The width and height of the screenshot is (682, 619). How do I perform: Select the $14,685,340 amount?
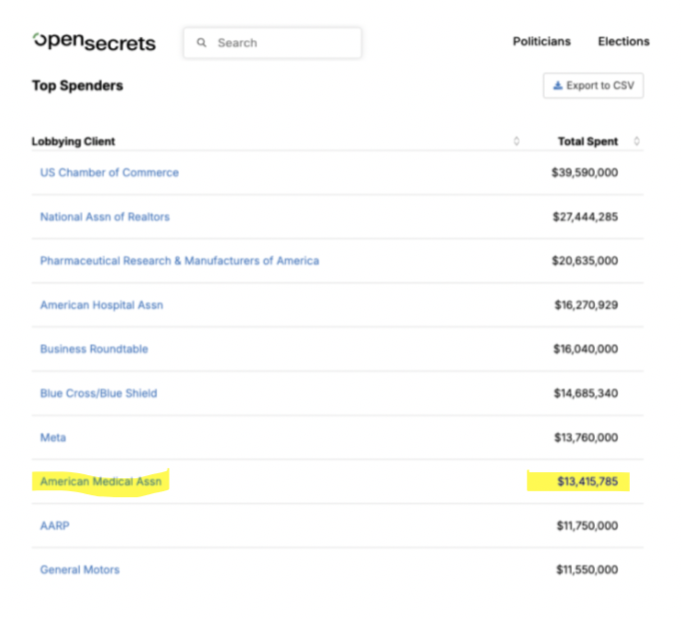coord(585,393)
